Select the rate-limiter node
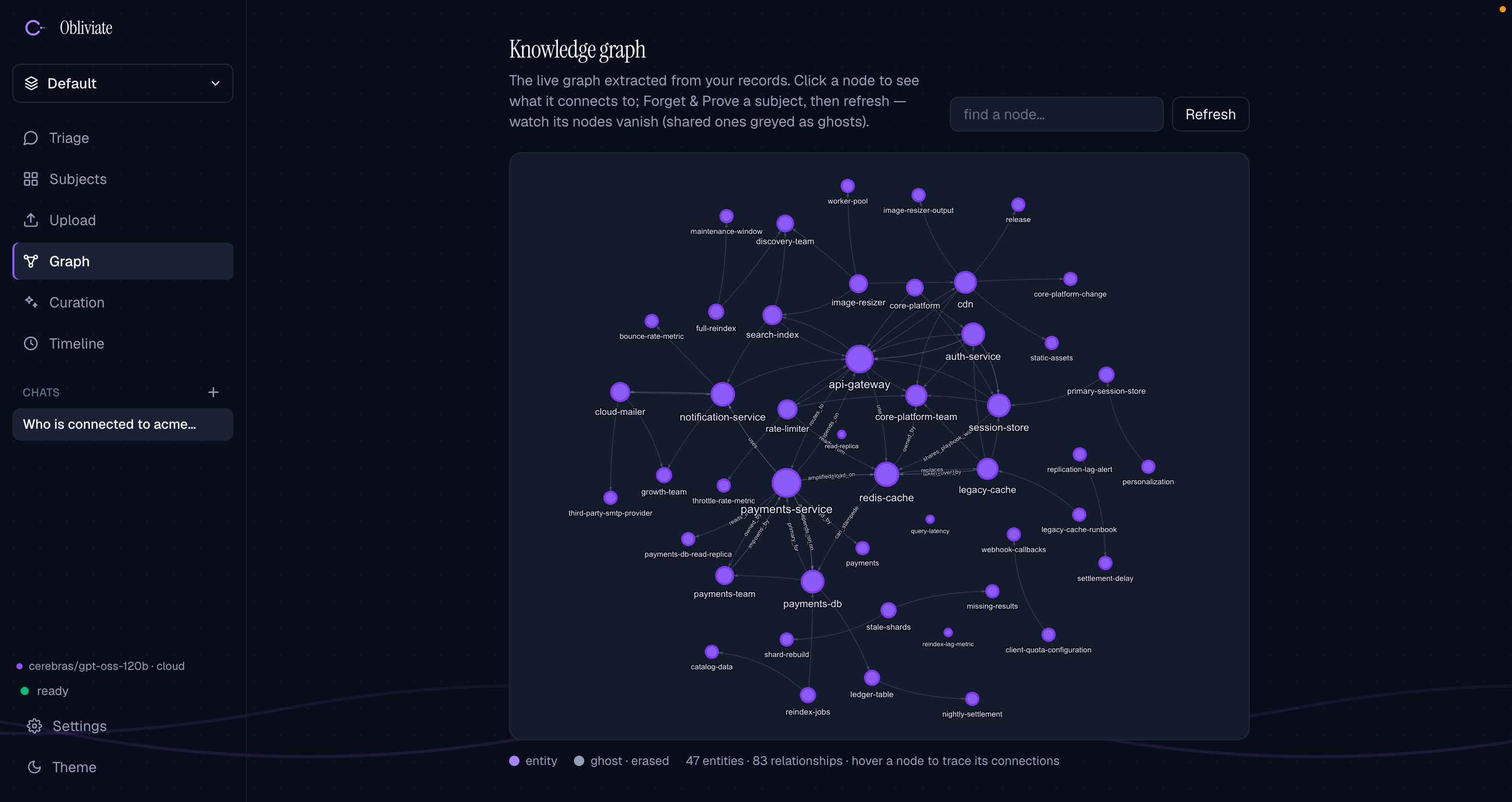This screenshot has width=1512, height=802. coord(787,409)
